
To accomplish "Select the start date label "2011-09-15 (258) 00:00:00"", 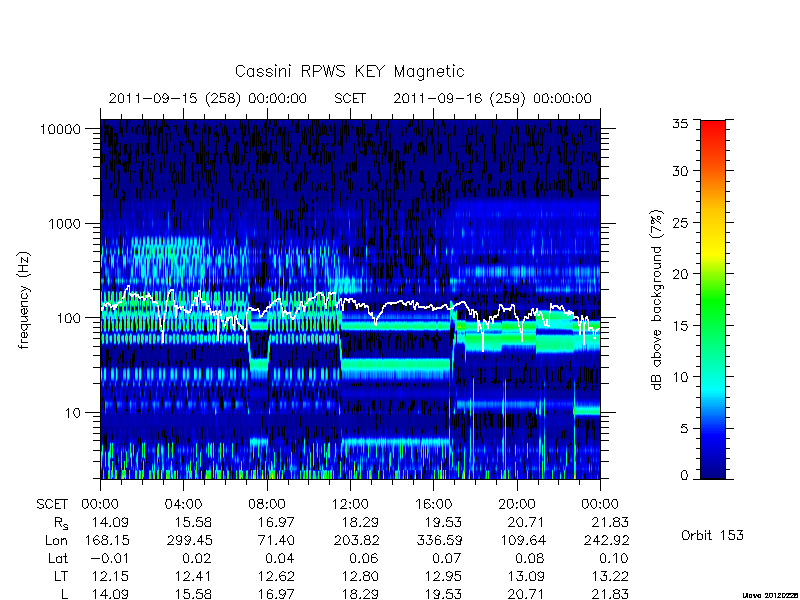I will (x=208, y=98).
